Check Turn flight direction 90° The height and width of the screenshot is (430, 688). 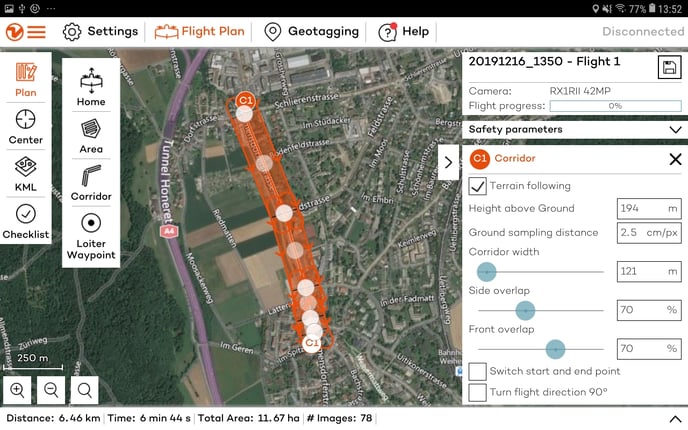tap(478, 392)
